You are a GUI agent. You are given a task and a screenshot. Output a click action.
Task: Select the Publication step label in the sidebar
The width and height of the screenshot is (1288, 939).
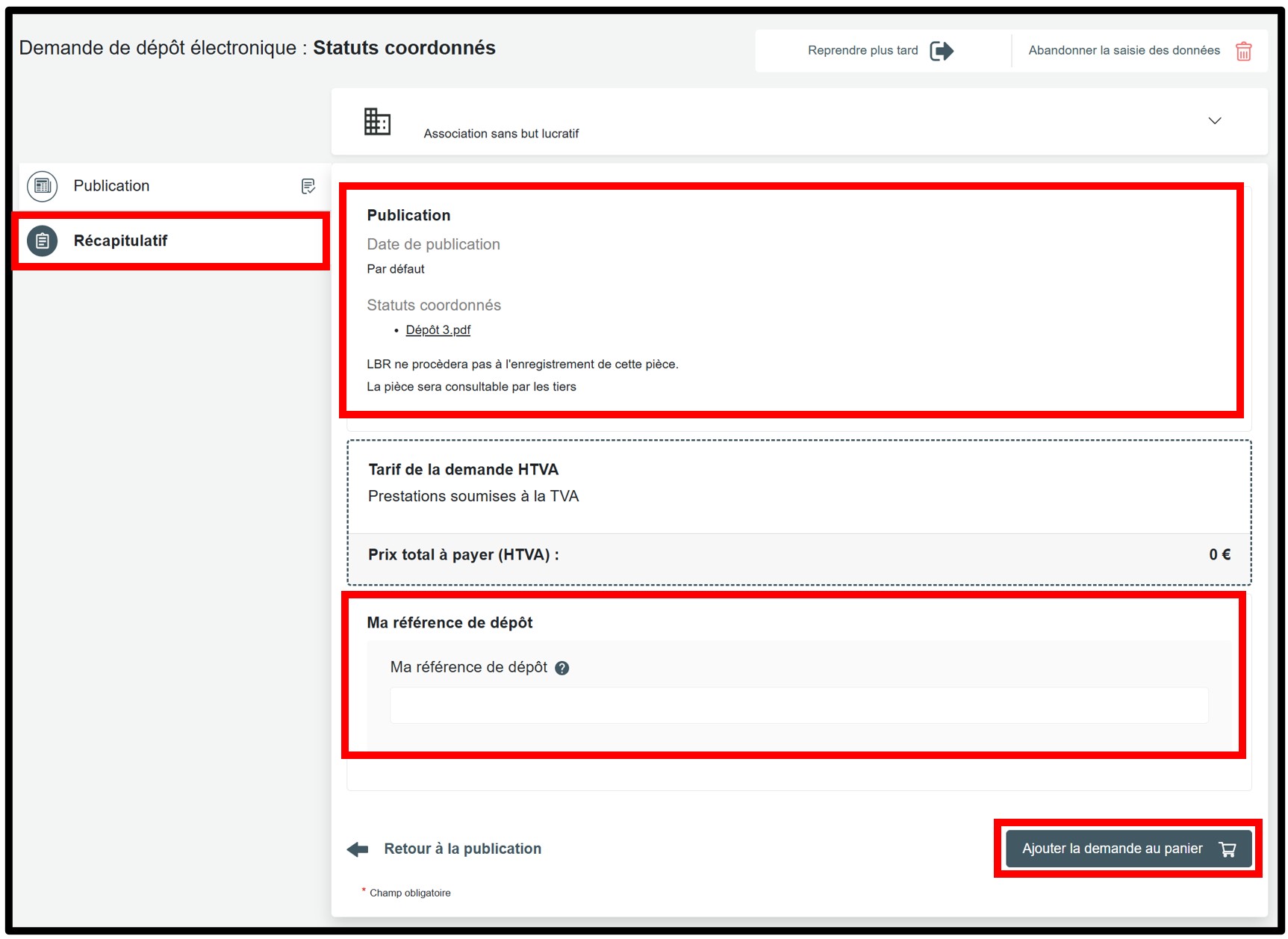click(x=111, y=186)
